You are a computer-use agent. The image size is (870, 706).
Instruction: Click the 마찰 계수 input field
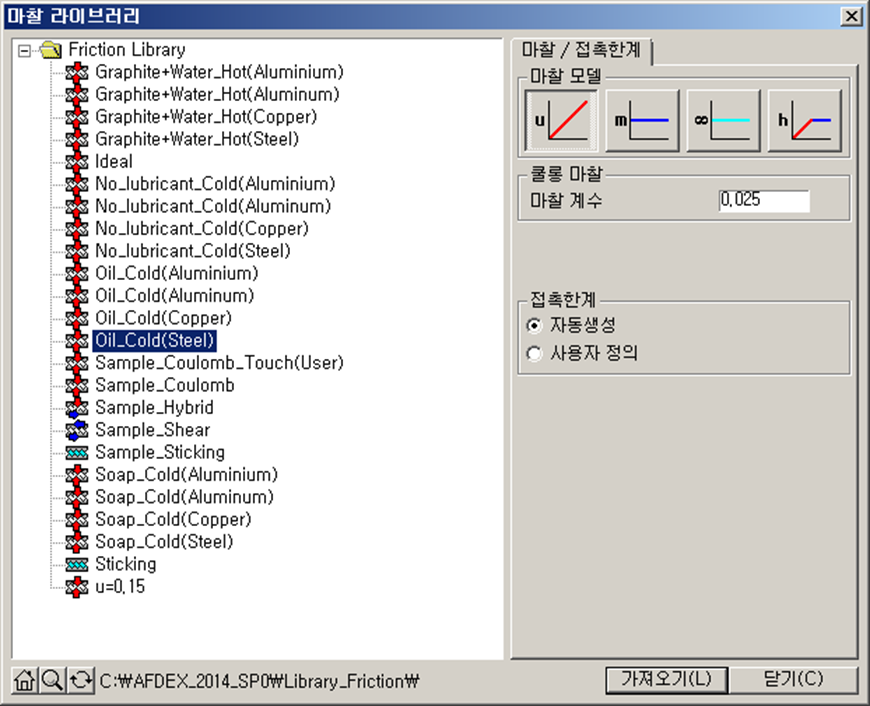point(763,200)
